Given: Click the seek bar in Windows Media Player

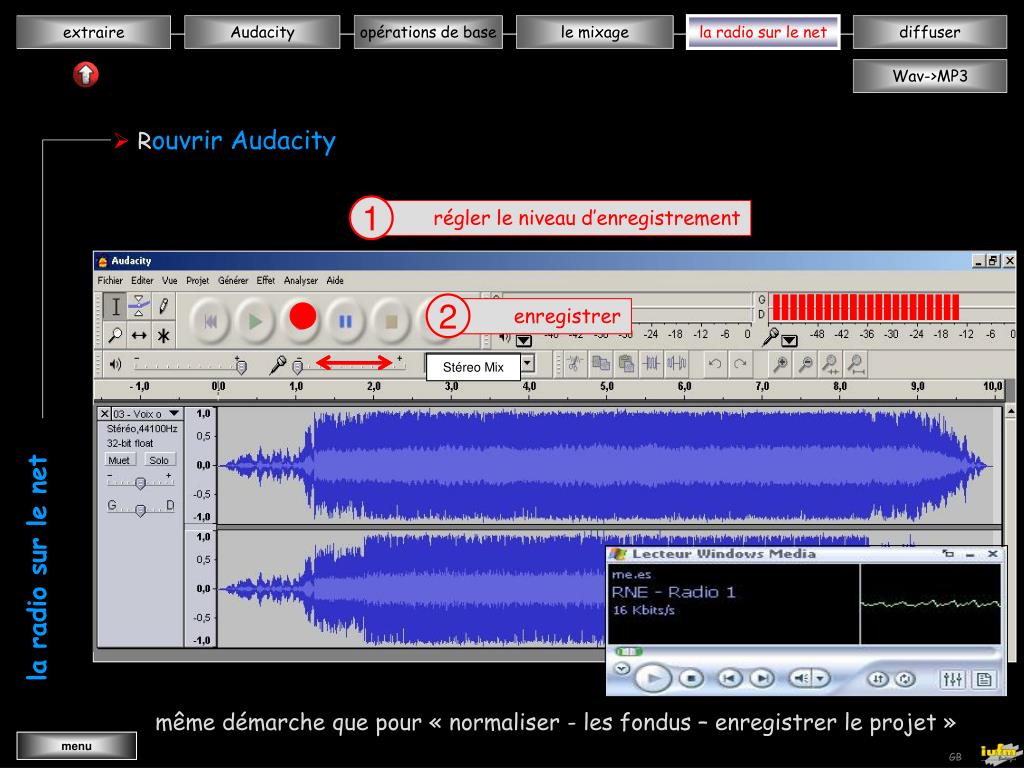Looking at the screenshot, I should point(805,651).
